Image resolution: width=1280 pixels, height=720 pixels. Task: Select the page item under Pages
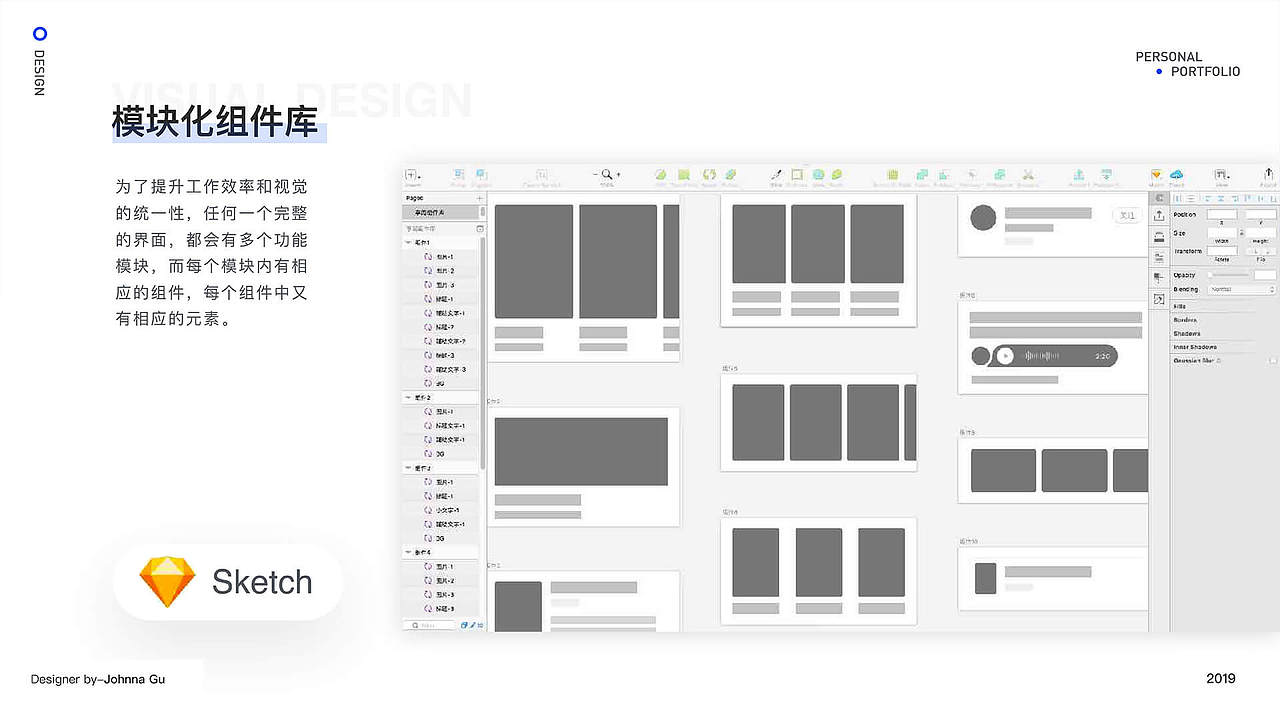(x=440, y=213)
